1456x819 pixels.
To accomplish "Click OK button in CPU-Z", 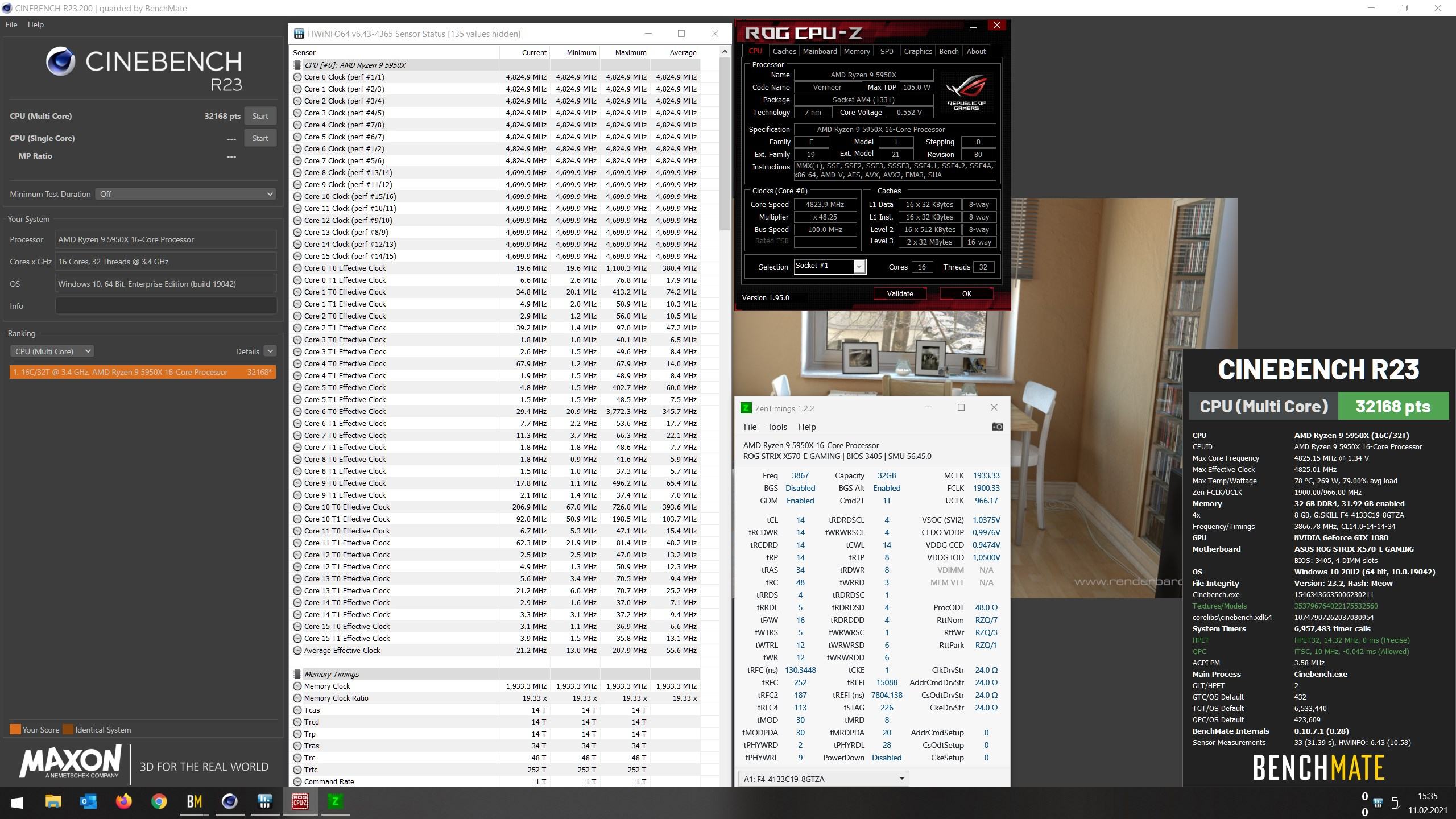I will [x=966, y=293].
